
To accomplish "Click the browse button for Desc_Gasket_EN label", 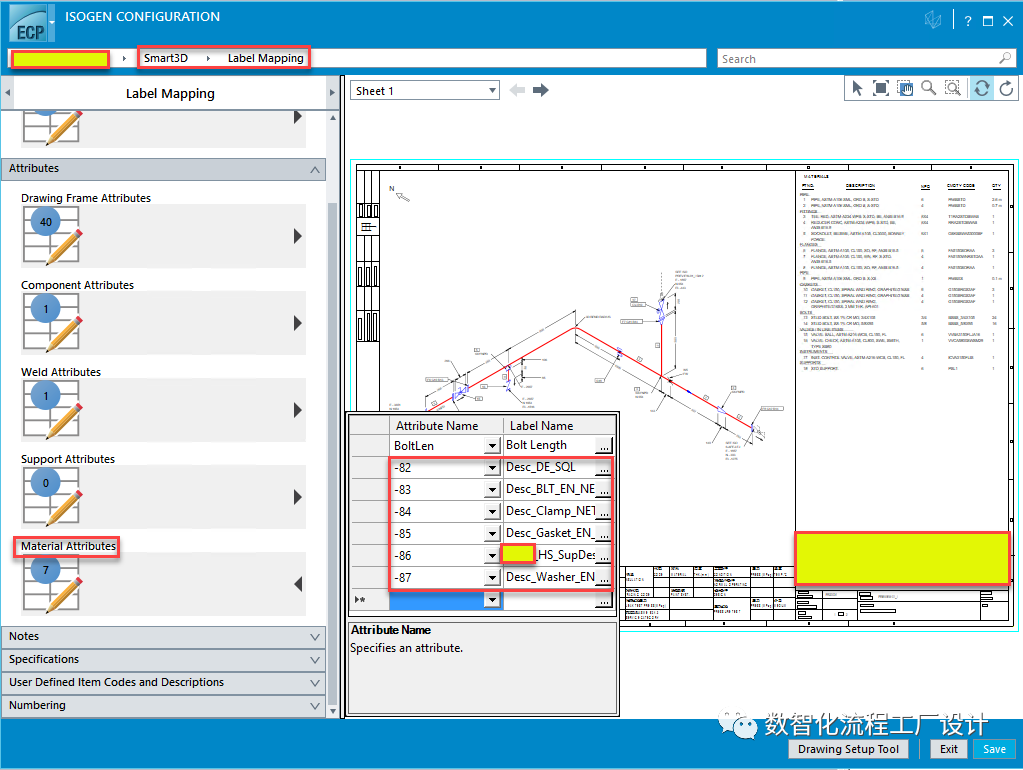I will (604, 534).
